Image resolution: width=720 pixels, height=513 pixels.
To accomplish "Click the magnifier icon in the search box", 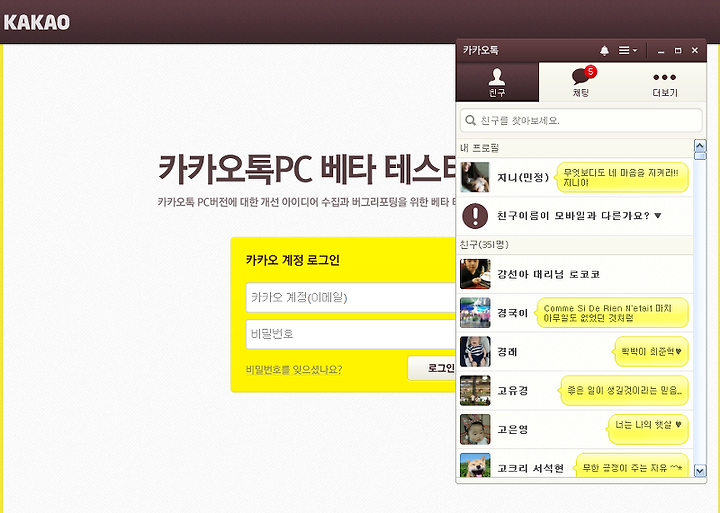I will point(470,120).
